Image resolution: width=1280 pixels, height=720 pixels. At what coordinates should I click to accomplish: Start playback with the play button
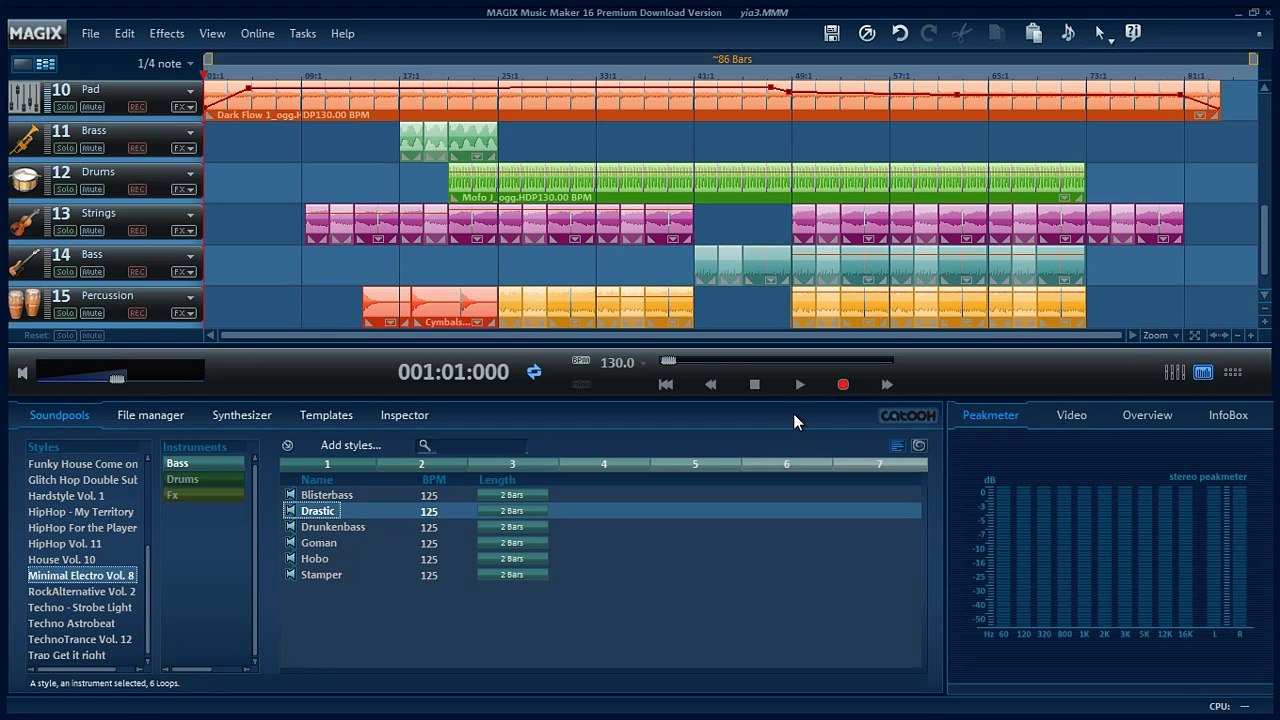click(x=799, y=385)
